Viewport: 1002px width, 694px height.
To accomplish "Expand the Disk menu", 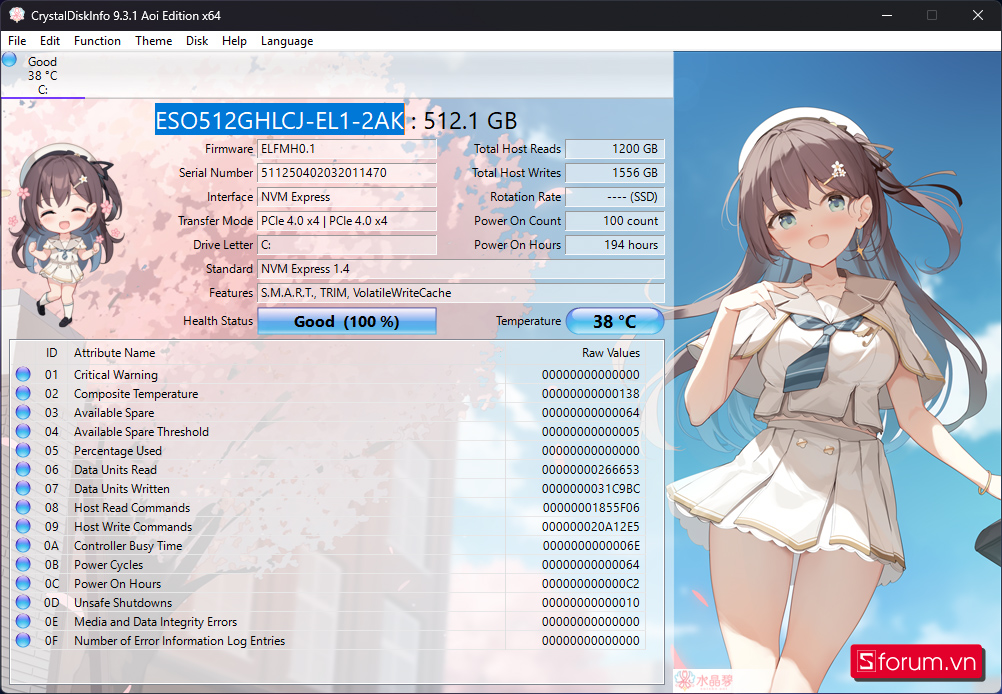I will (x=197, y=41).
